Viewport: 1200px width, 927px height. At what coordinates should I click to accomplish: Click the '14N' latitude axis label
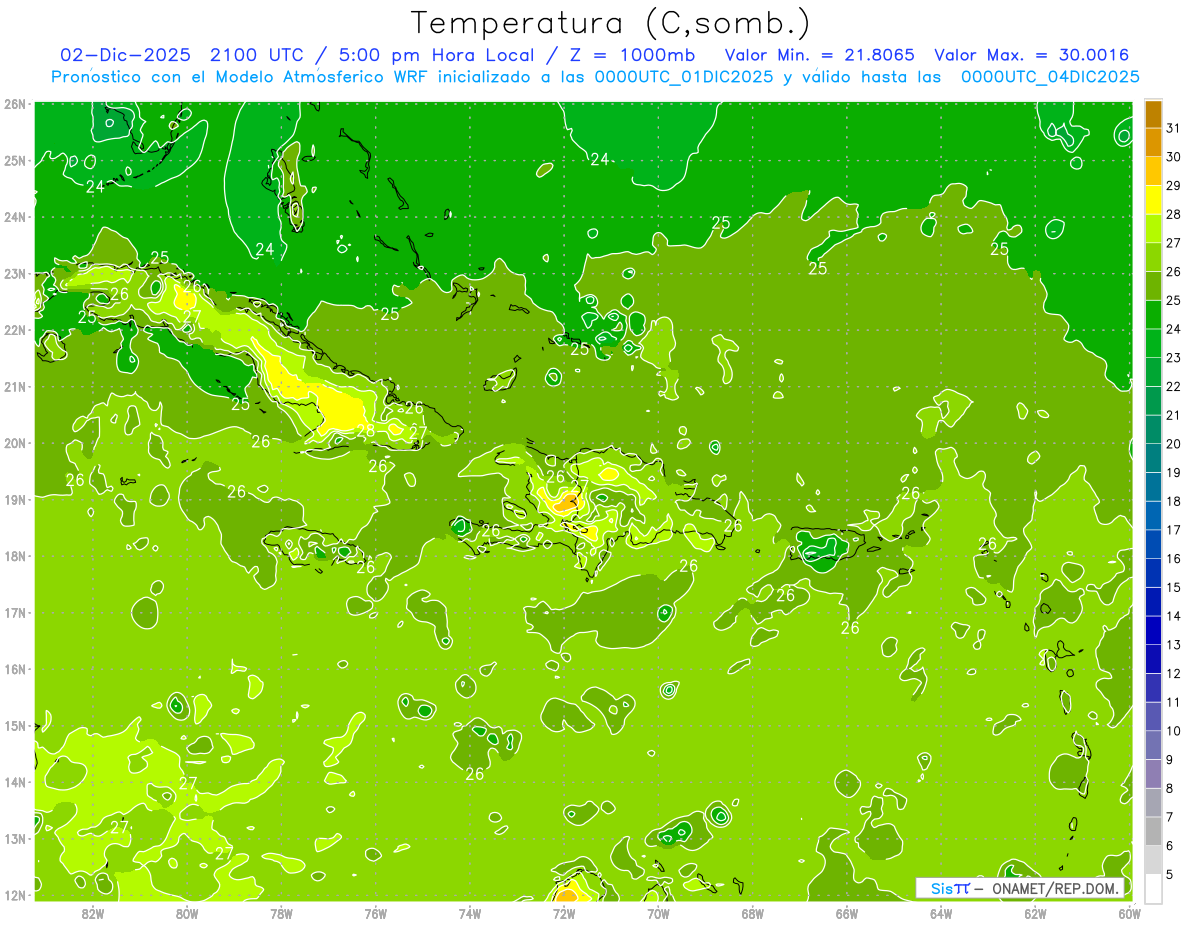[14, 782]
